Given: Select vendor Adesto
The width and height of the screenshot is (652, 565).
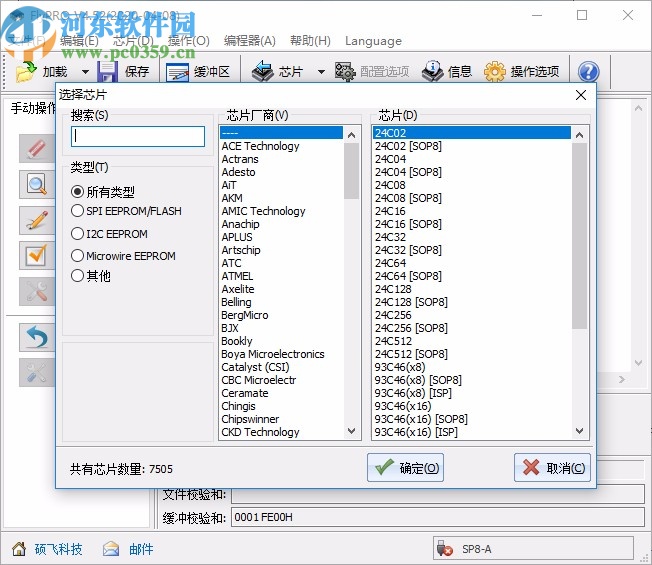Looking at the screenshot, I should coord(282,172).
